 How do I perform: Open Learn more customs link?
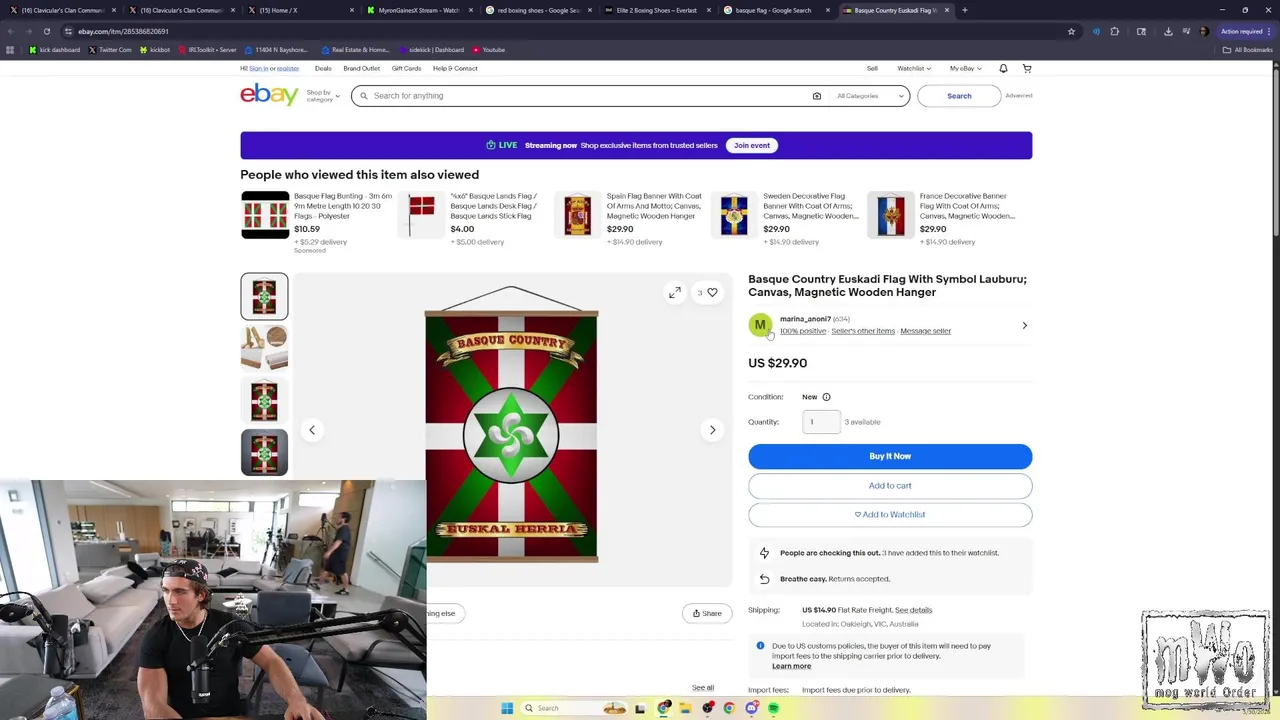pyautogui.click(x=791, y=666)
